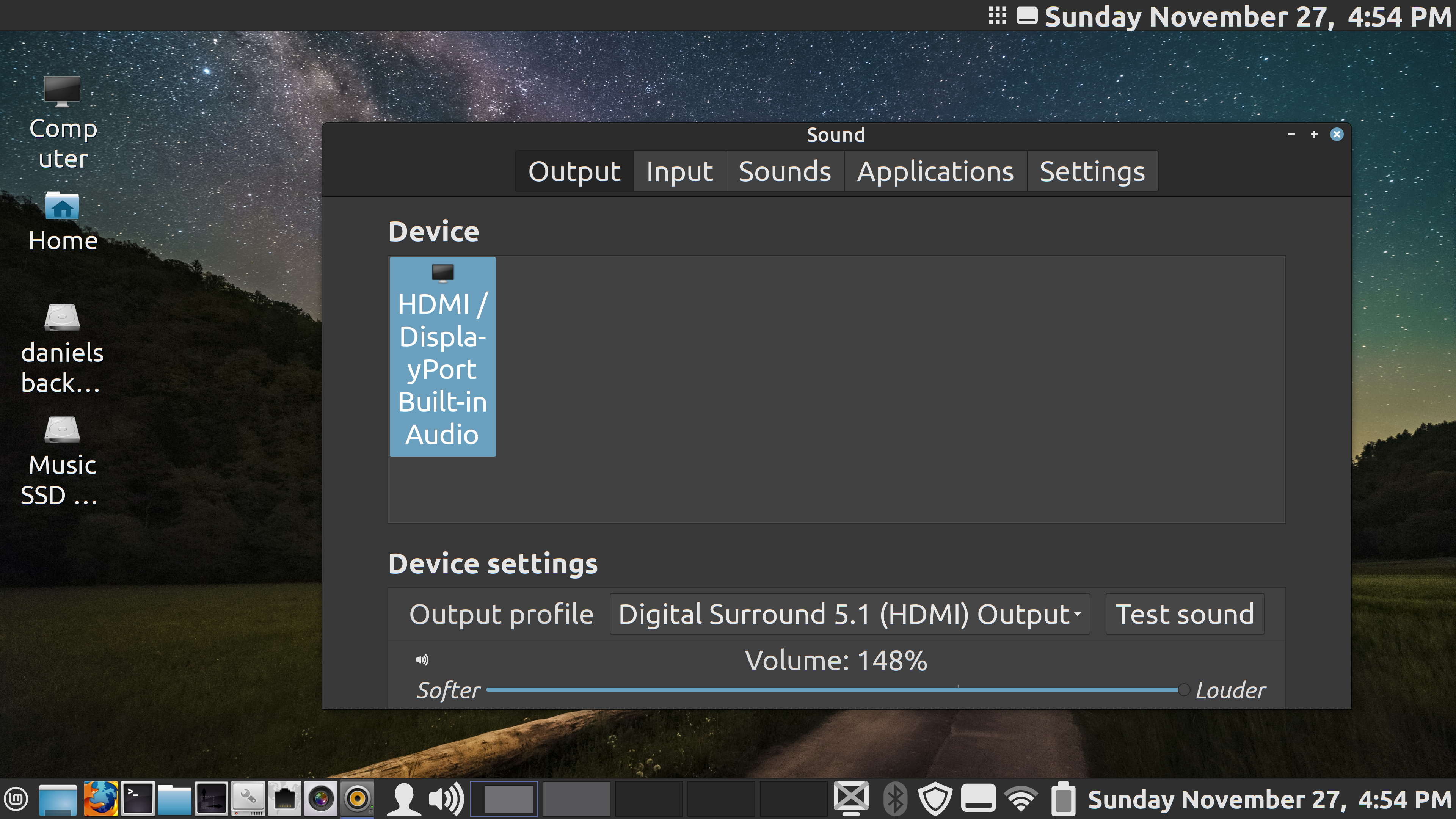
Task: Click the crossed-out display icon in tray
Action: tap(850, 799)
